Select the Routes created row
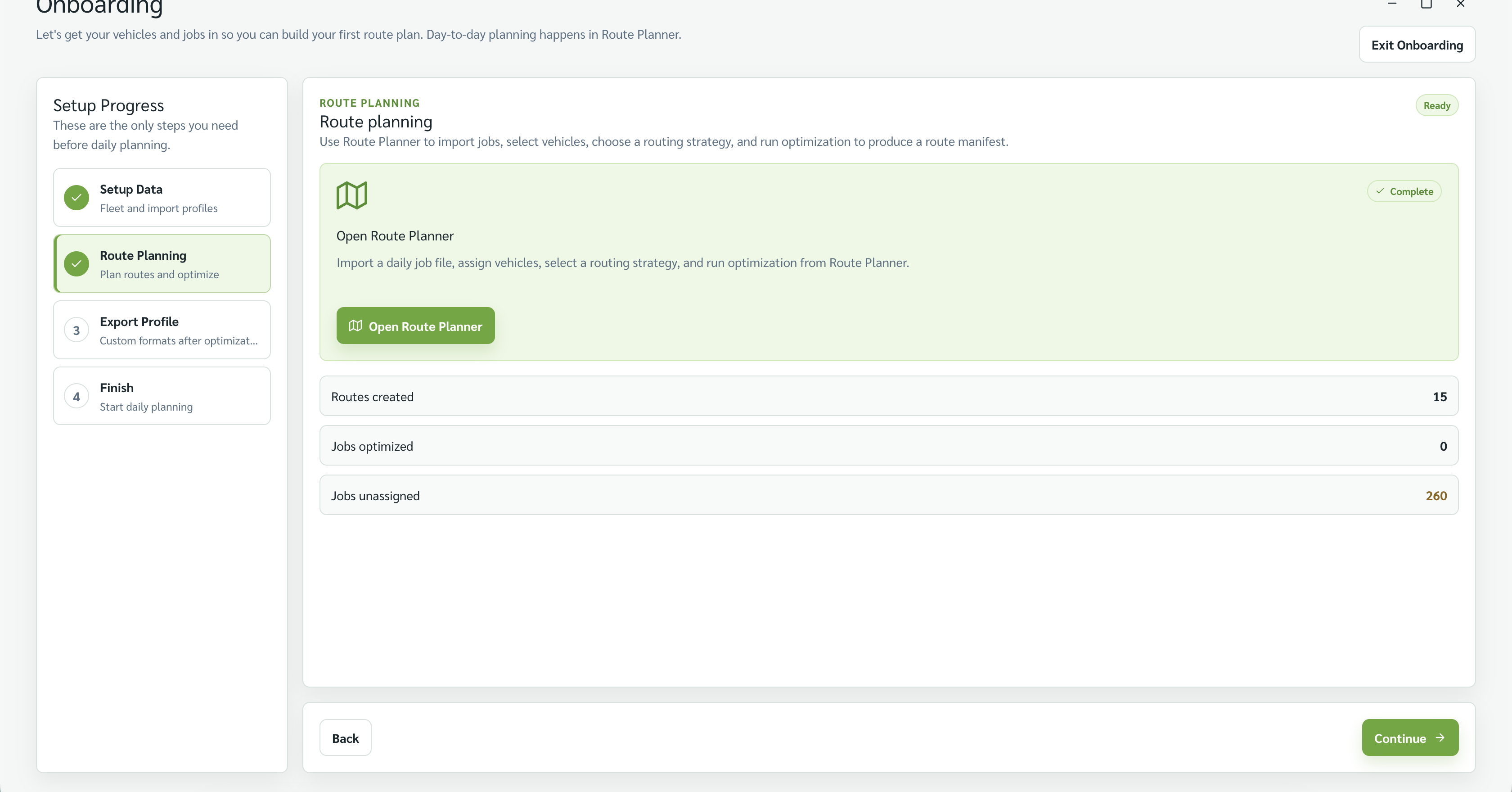Viewport: 1512px width, 792px height. (x=889, y=396)
